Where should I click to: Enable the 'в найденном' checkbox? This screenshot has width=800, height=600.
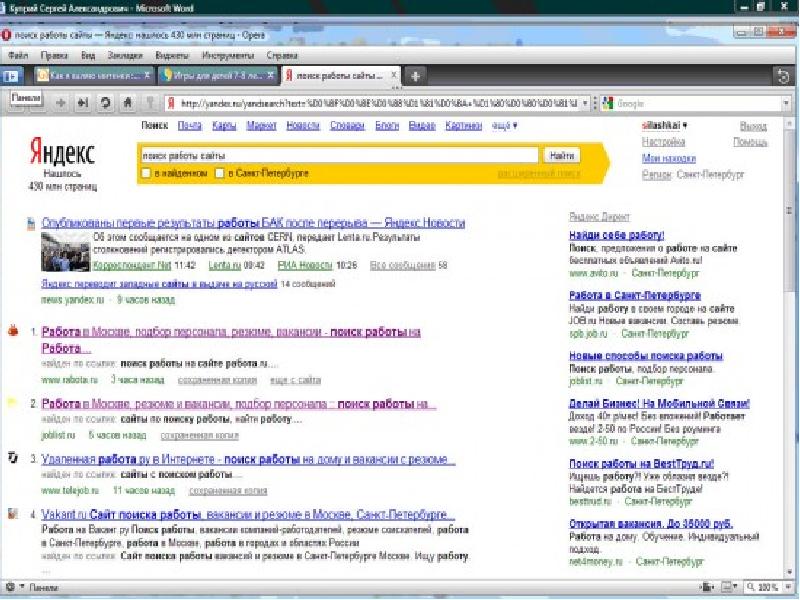click(147, 173)
